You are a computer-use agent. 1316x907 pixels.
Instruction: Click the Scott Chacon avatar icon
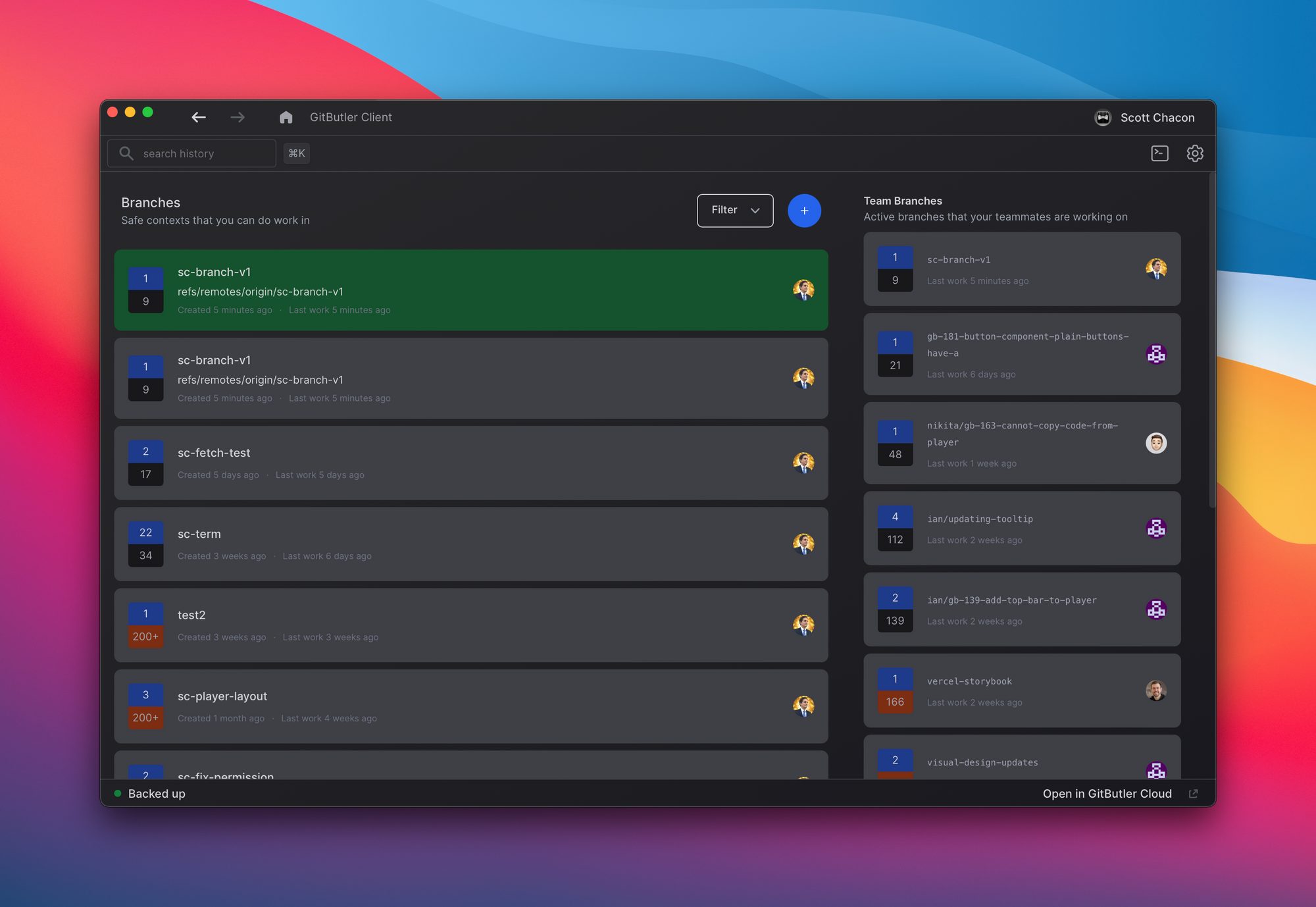1103,118
